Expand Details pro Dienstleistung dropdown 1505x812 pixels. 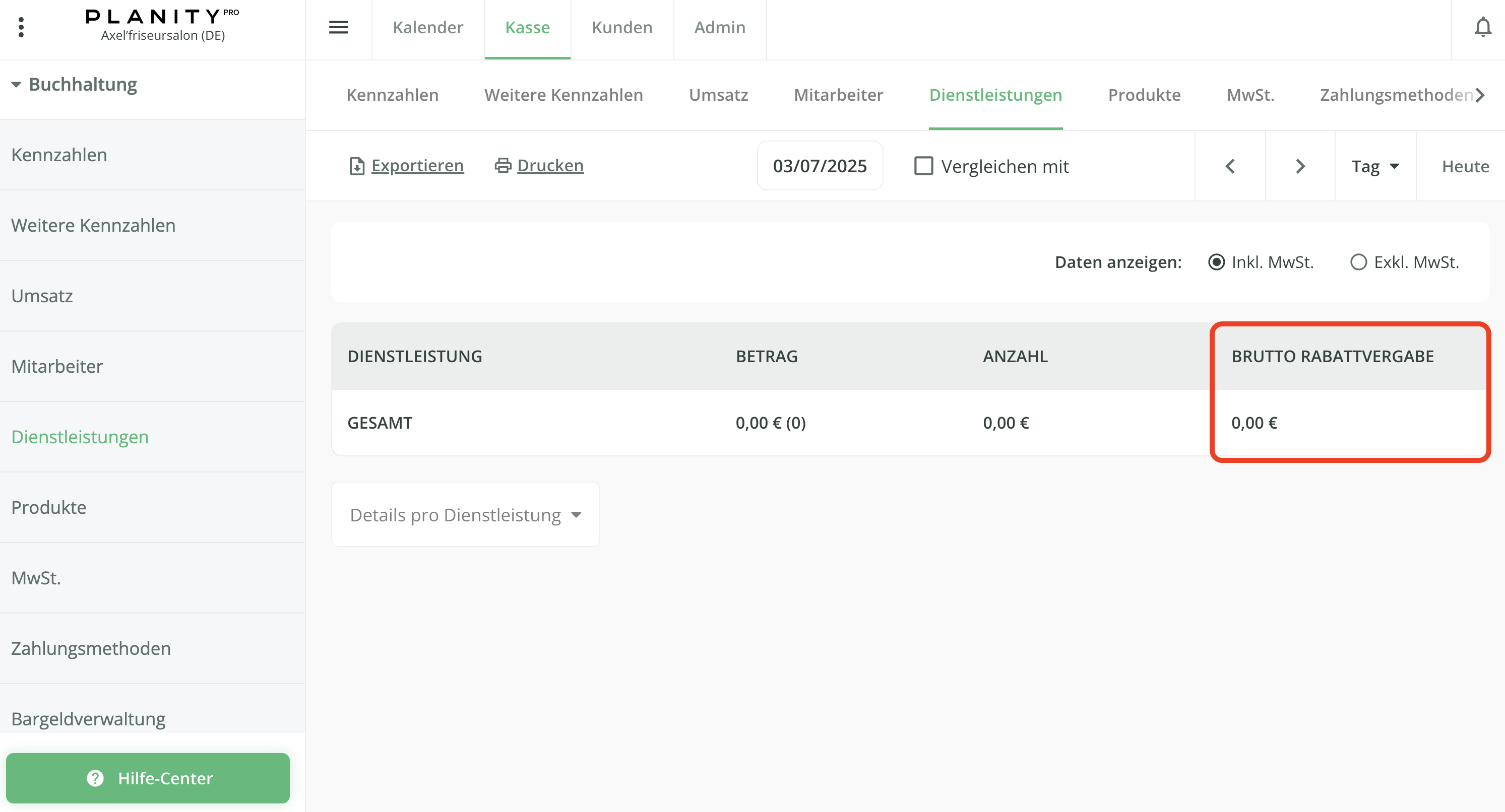[x=465, y=515]
